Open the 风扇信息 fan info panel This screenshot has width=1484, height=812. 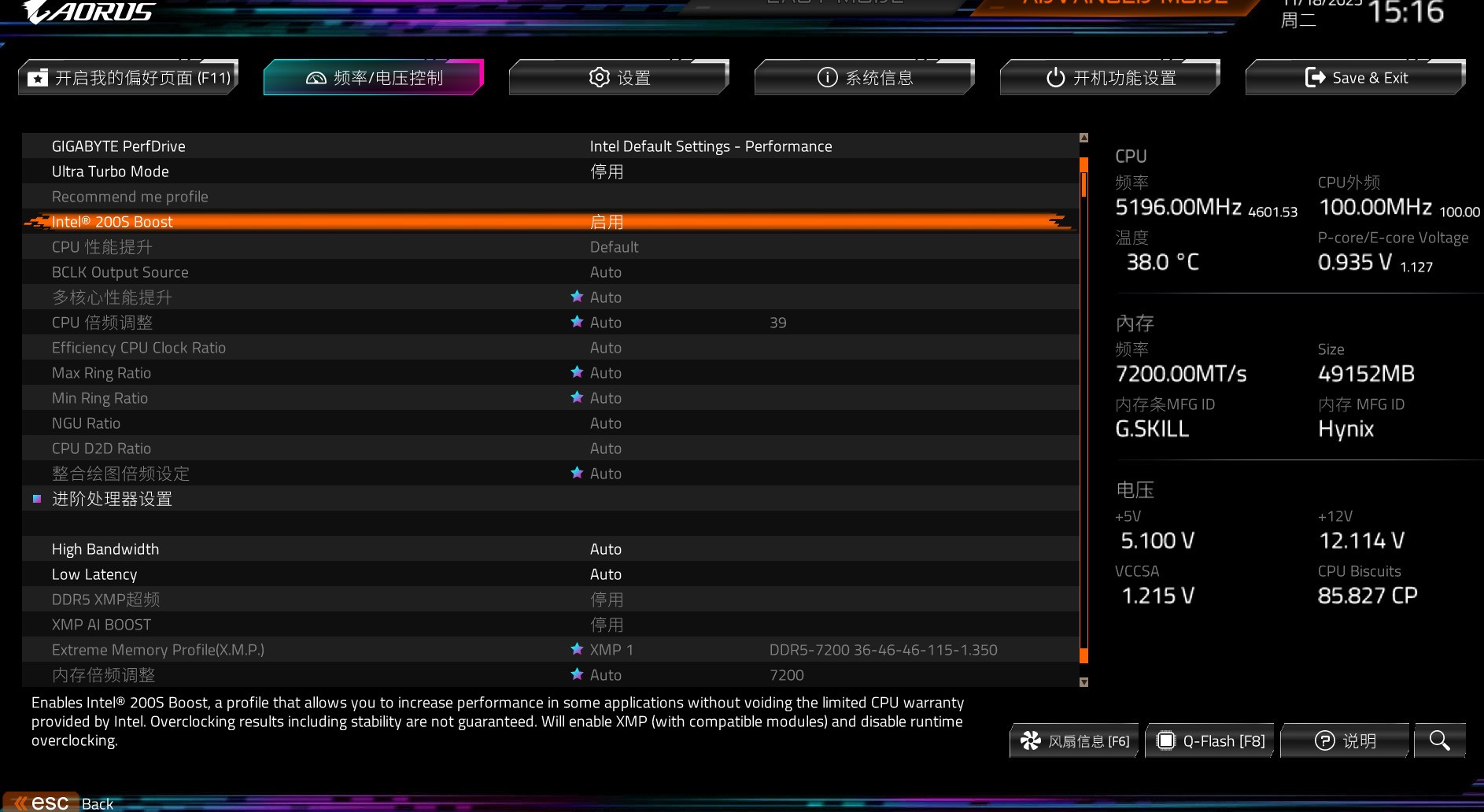point(1075,740)
